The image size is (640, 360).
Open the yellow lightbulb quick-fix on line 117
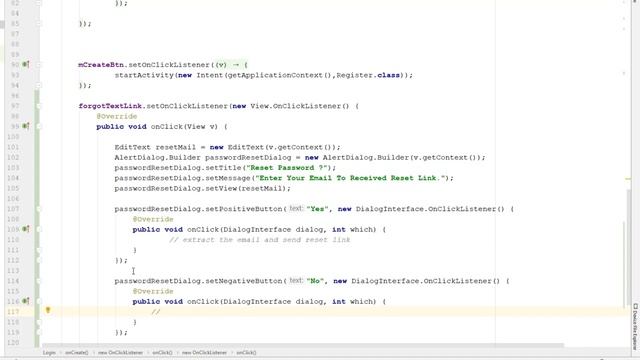tap(48, 311)
